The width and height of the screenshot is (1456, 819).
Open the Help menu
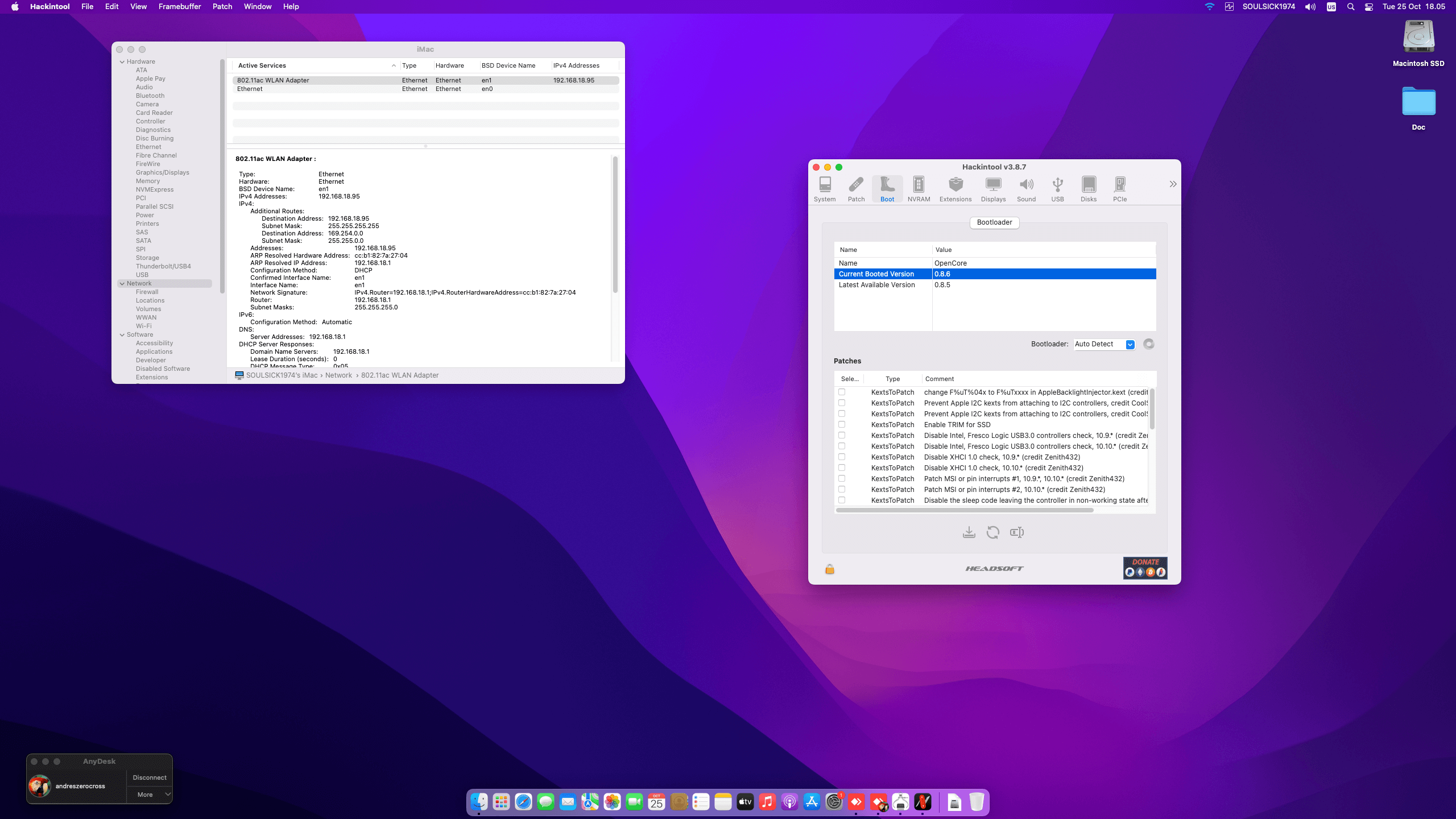(291, 7)
